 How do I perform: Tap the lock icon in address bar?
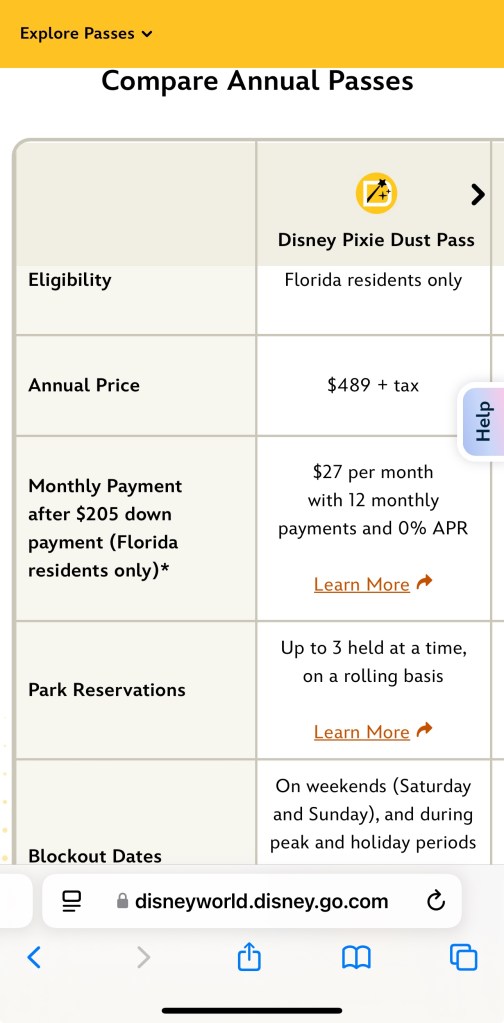(x=122, y=902)
